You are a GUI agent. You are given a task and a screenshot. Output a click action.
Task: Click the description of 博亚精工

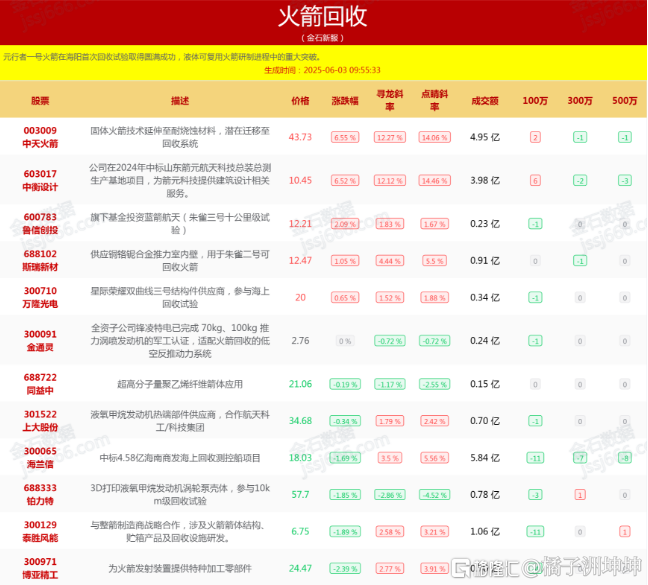[180, 568]
